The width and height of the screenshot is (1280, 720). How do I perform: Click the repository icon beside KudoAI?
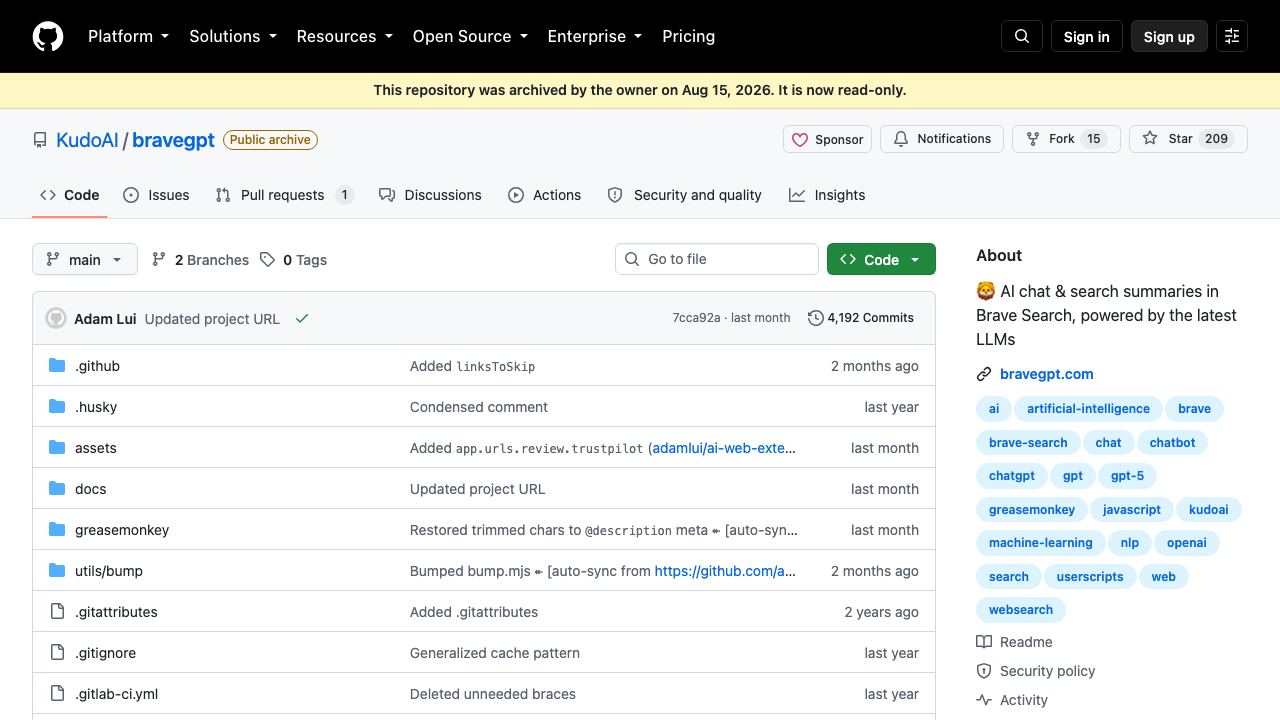tap(40, 140)
